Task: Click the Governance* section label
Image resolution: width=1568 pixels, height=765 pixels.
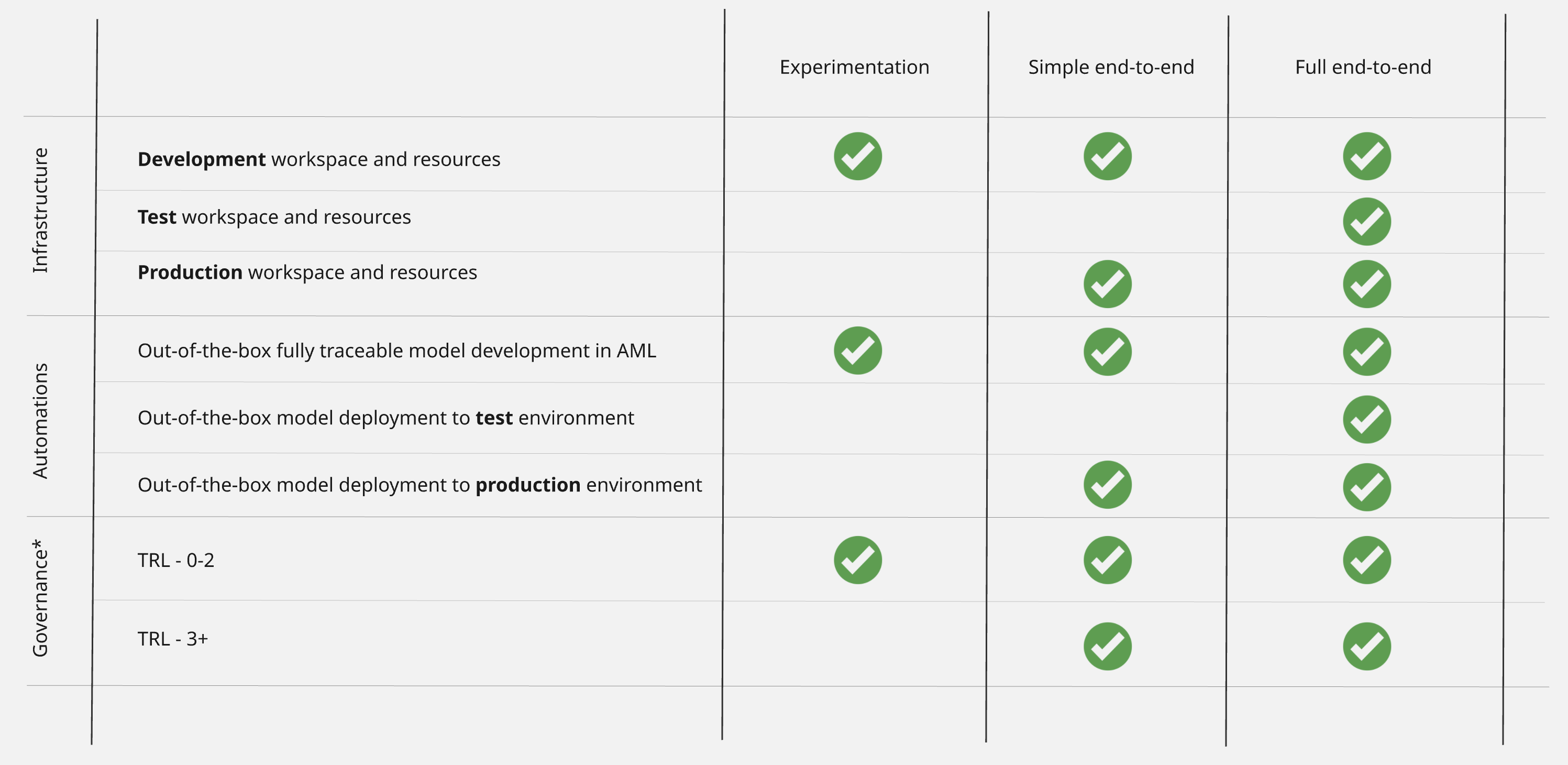Action: [x=40, y=597]
